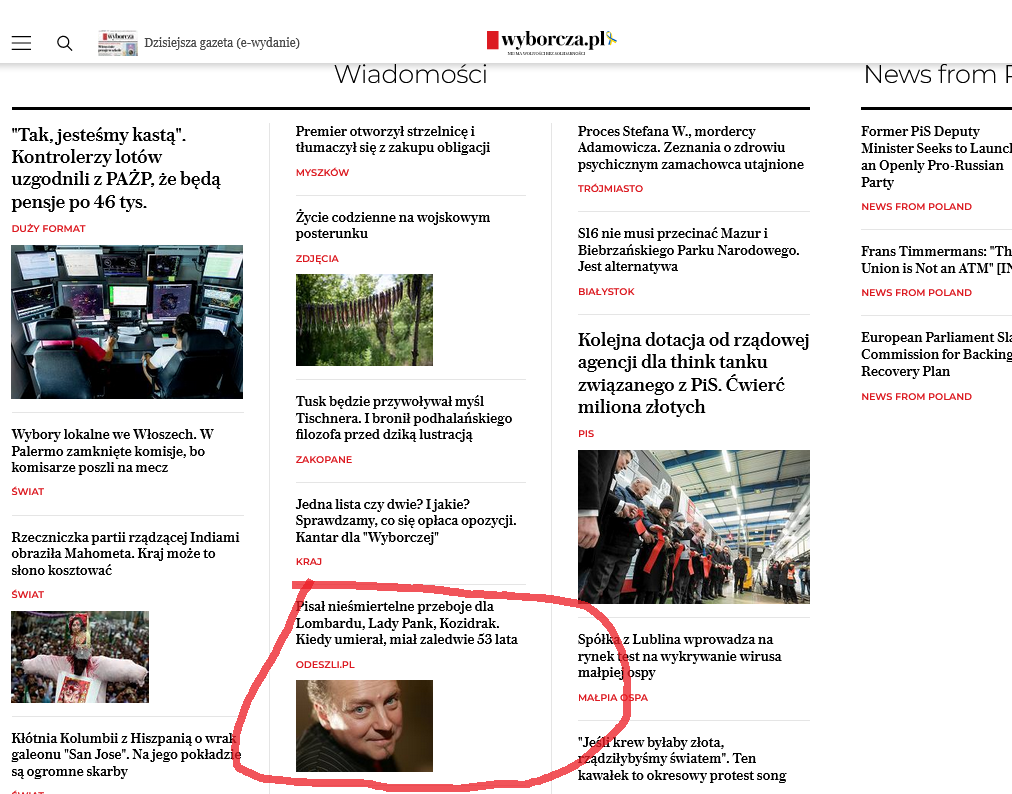This screenshot has height=794, width=1012.
Task: Open the air traffic controllers article photo
Action: 127,322
